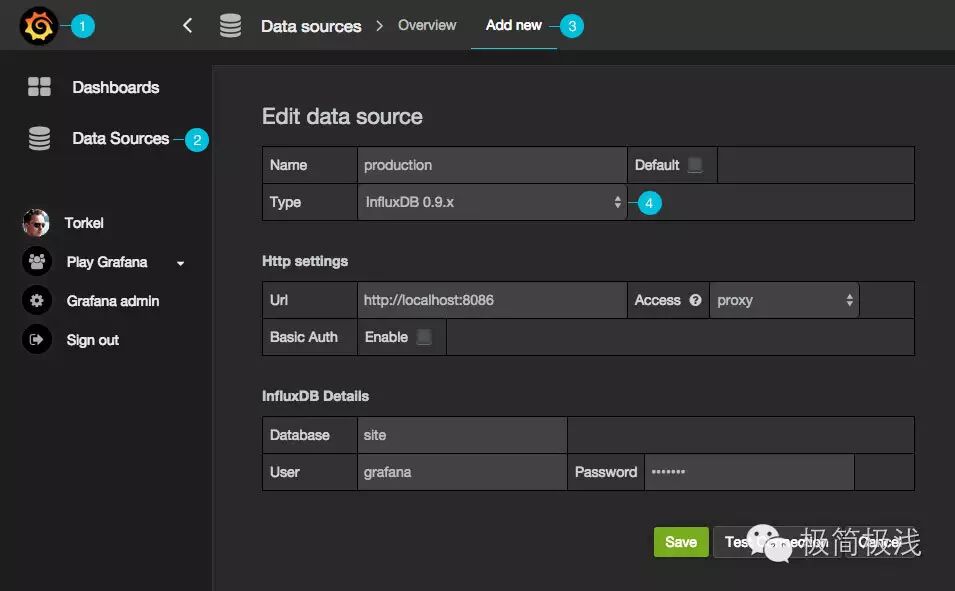This screenshot has height=591, width=955.
Task: Open Torkel profile menu entry
Action: point(84,223)
